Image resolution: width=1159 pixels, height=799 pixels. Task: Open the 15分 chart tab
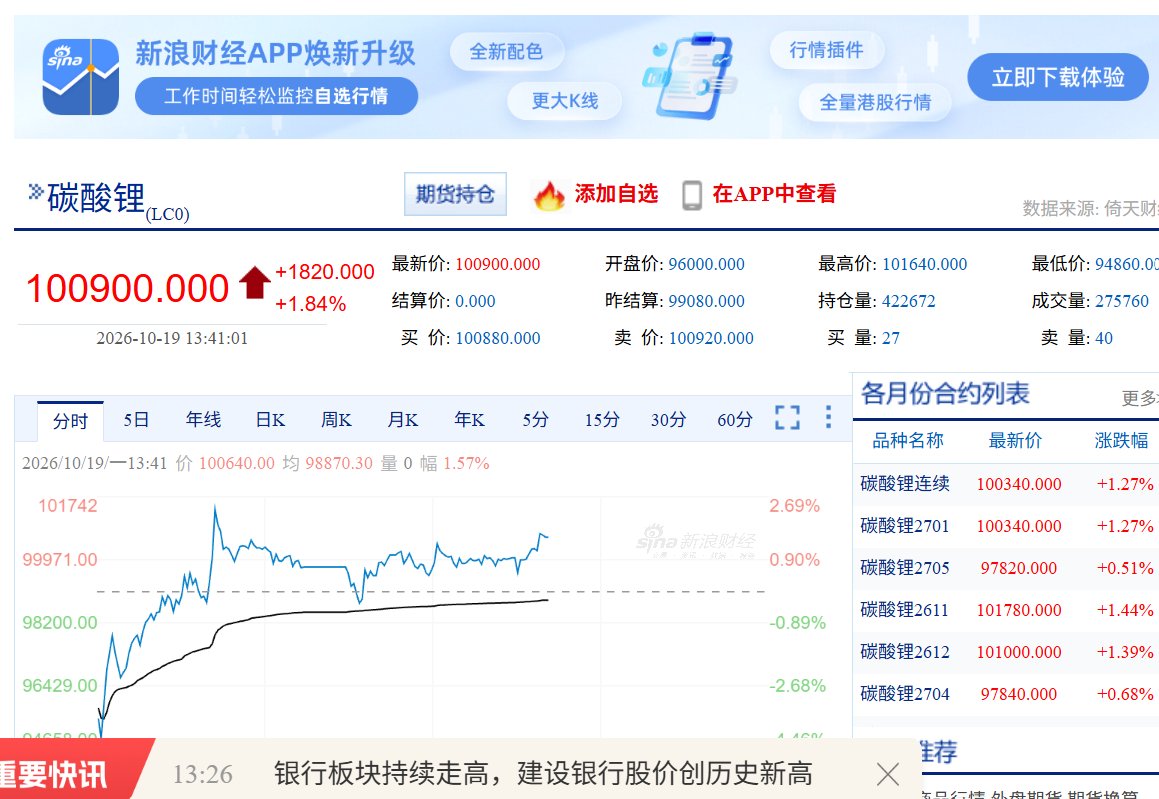pos(602,420)
